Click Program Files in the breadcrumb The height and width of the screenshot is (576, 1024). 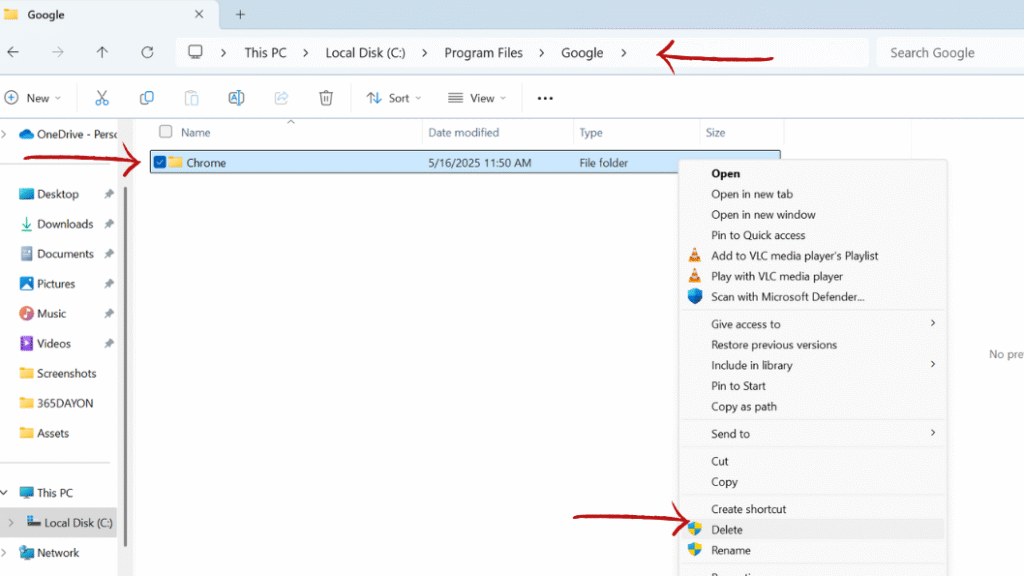click(483, 52)
